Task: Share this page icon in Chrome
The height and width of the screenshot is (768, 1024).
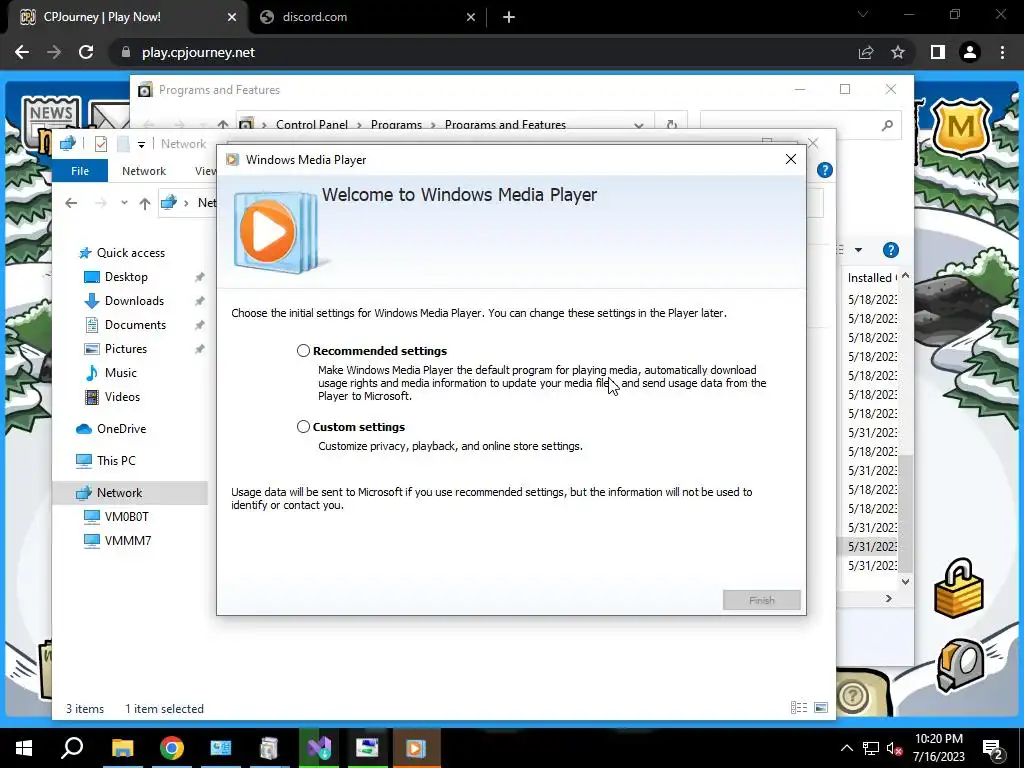Action: (866, 52)
